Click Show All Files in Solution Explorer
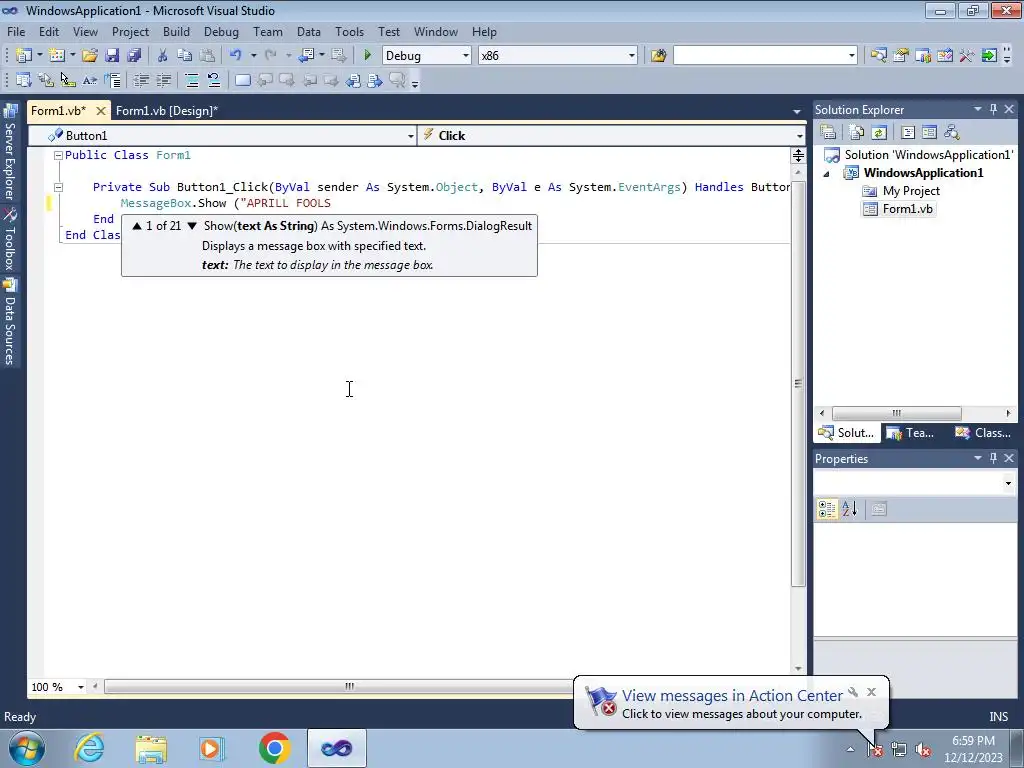1024x768 pixels. pyautogui.click(x=857, y=133)
